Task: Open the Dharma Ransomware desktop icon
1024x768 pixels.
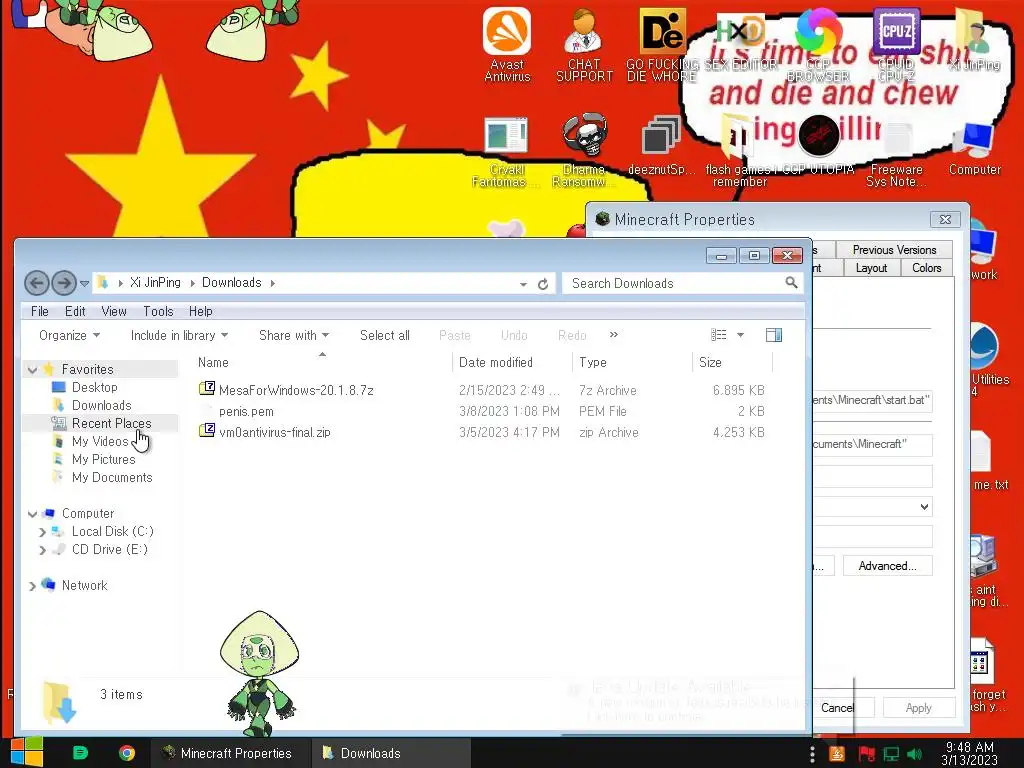Action: point(584,150)
